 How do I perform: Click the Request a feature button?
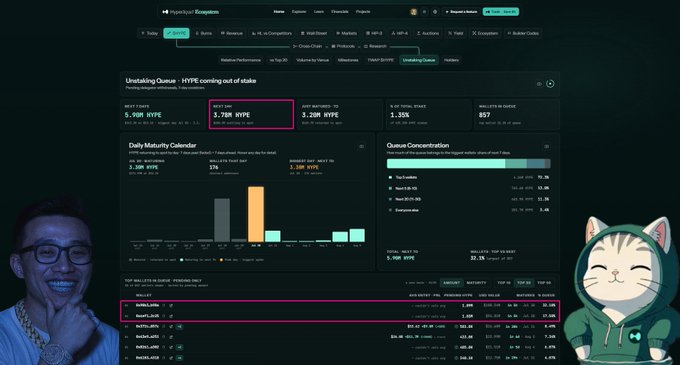pyautogui.click(x=461, y=12)
